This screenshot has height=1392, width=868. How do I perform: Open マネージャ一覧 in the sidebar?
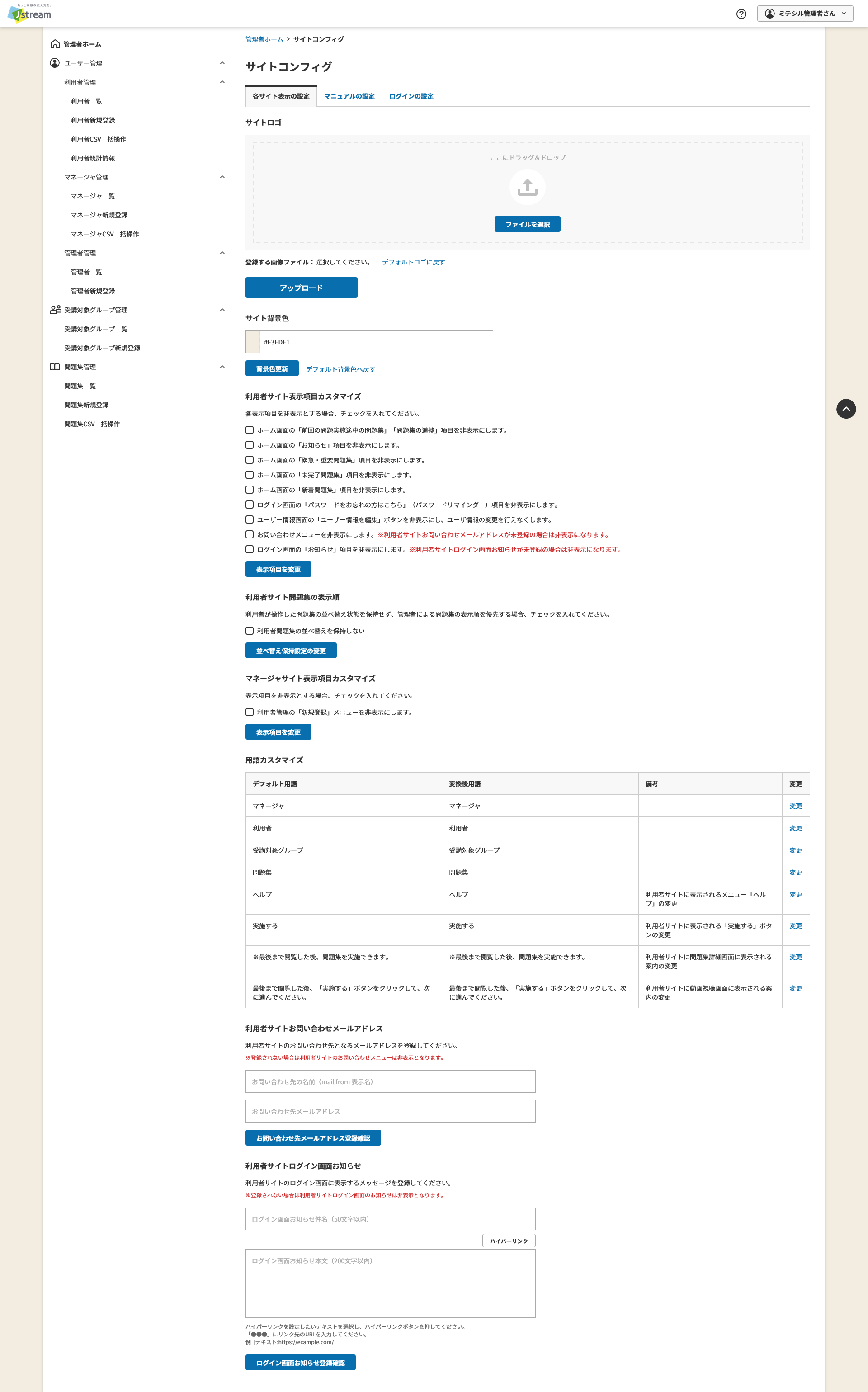[x=92, y=196]
